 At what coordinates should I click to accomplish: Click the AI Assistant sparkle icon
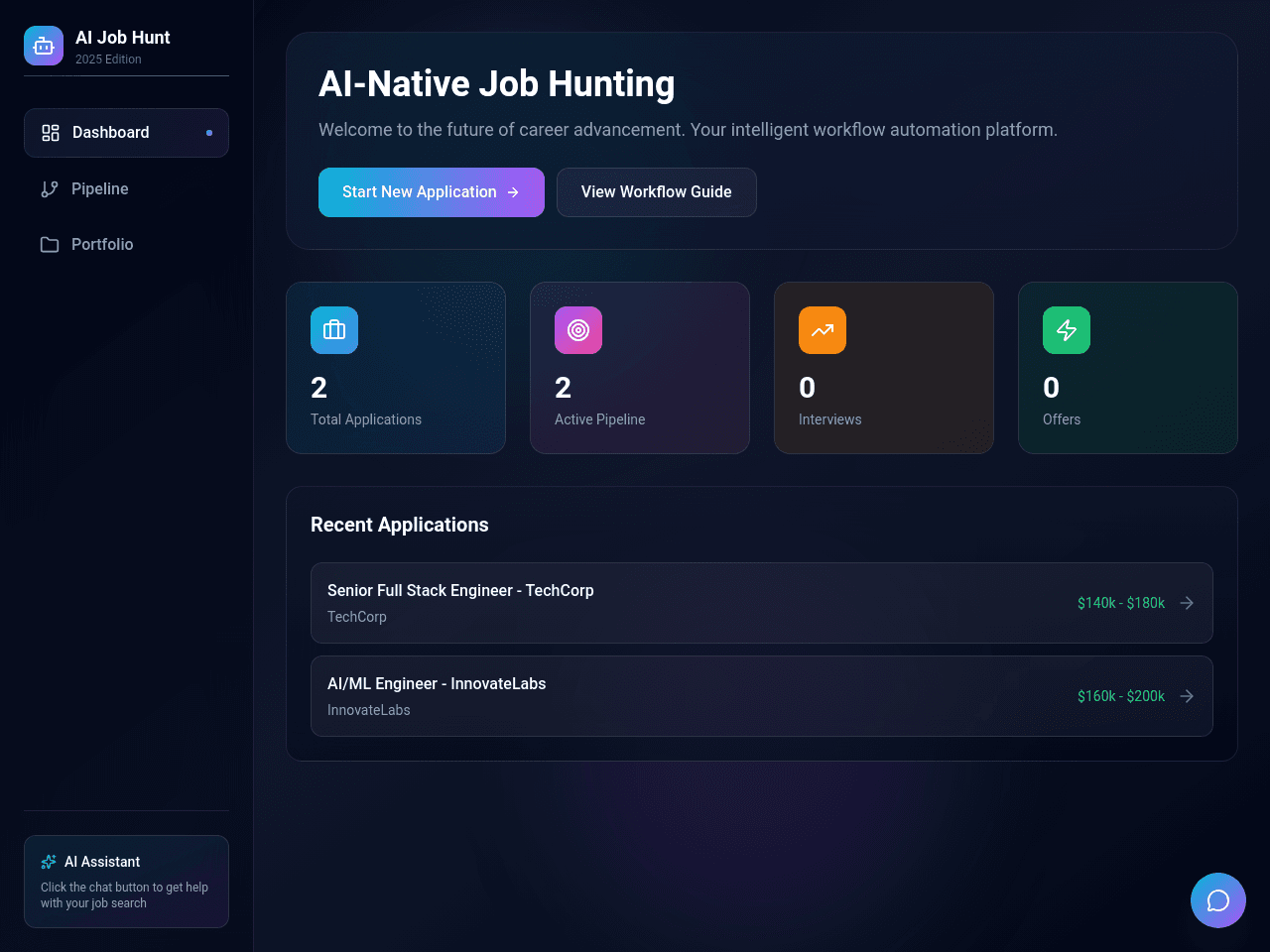pos(49,862)
